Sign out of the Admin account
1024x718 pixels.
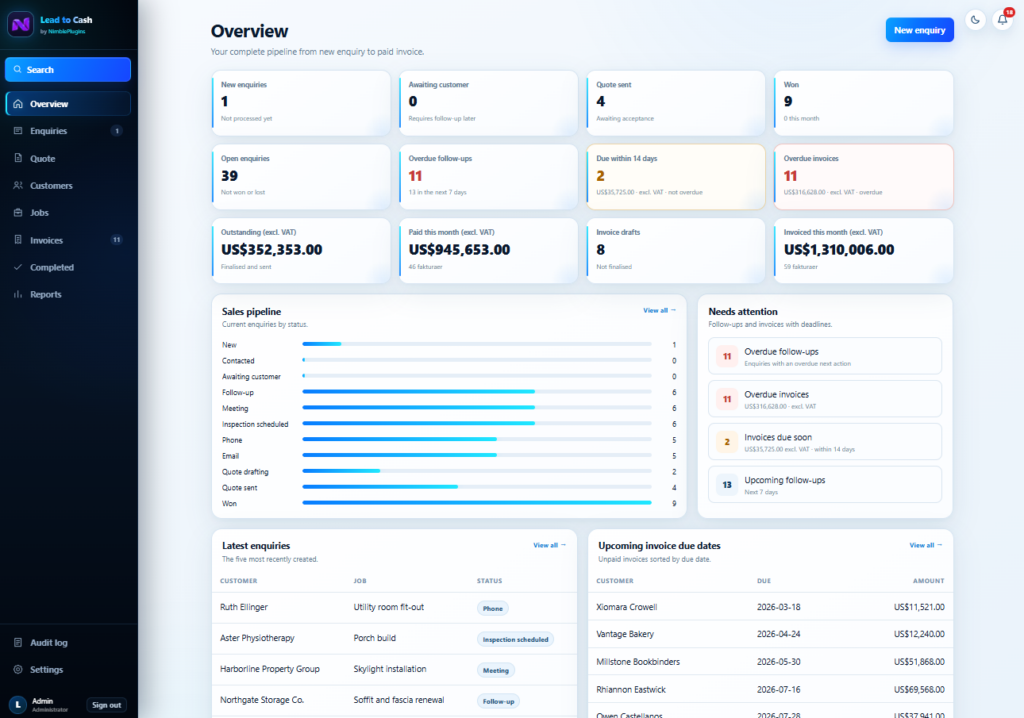click(106, 705)
